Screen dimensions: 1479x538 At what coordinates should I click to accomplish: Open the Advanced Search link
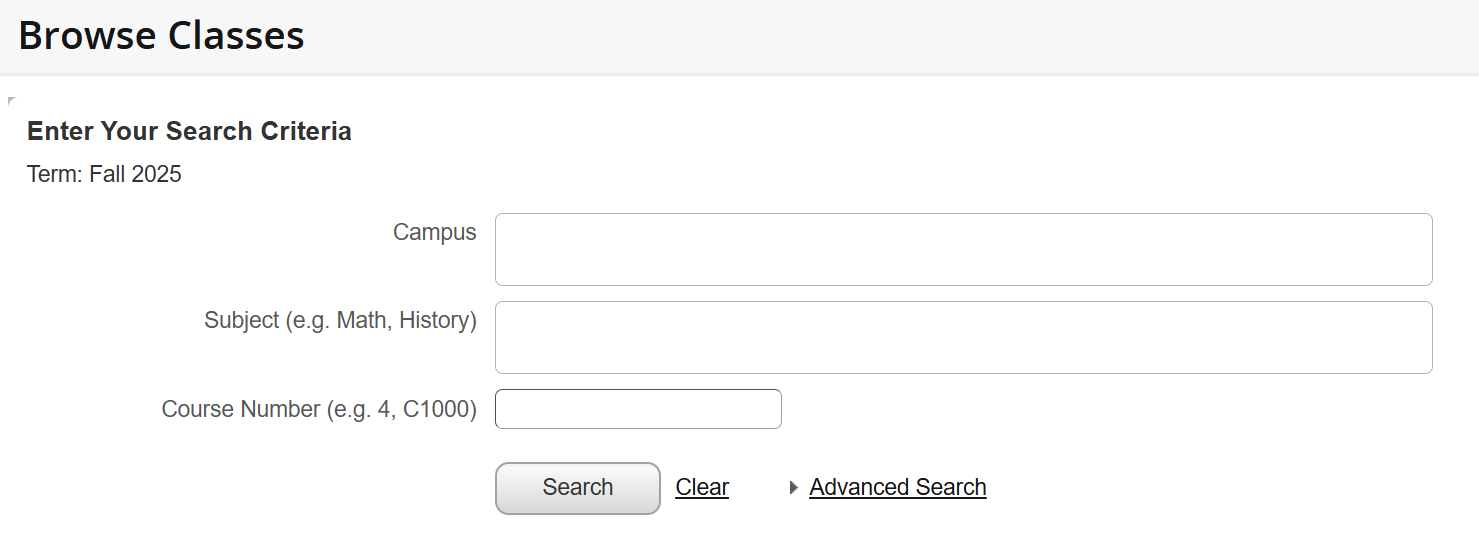897,488
